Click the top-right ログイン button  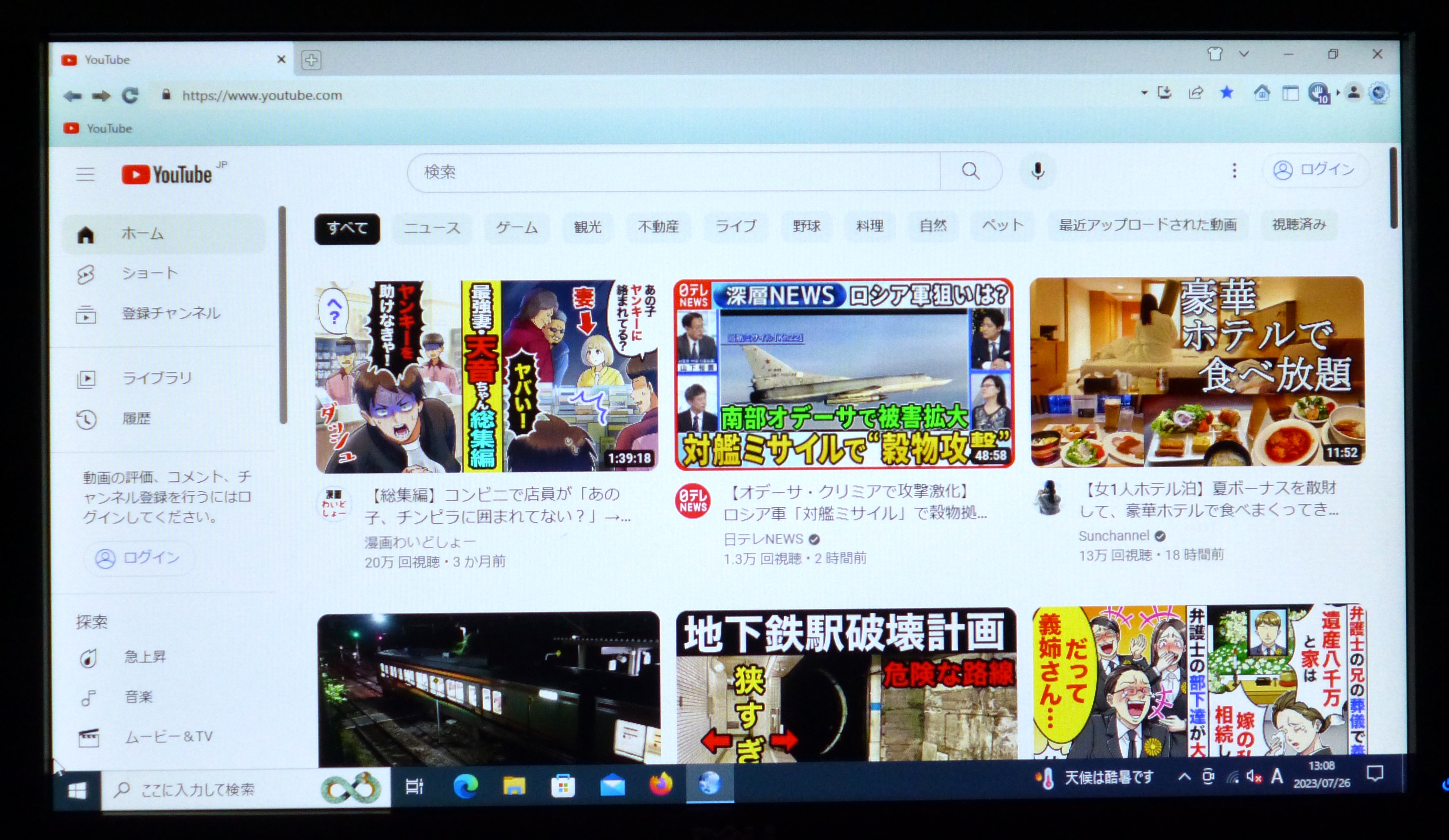point(1316,170)
